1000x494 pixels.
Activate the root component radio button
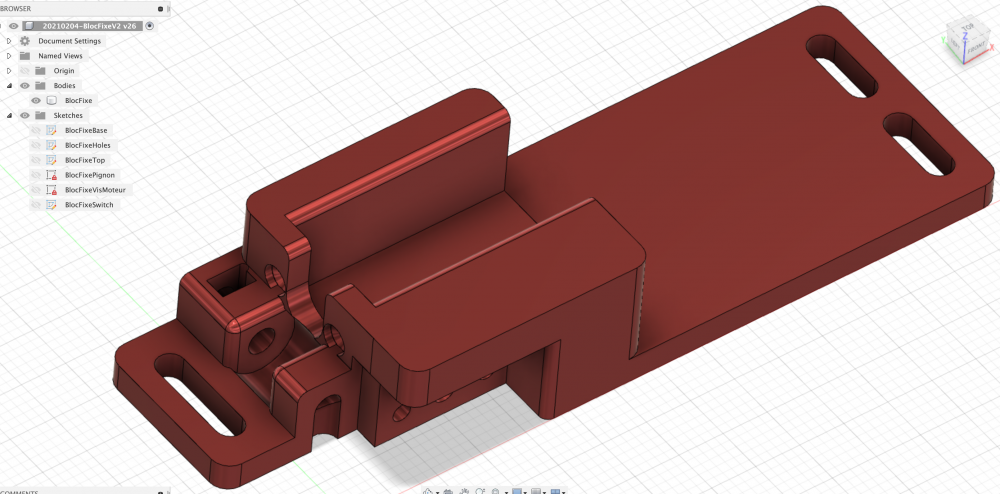[150, 26]
